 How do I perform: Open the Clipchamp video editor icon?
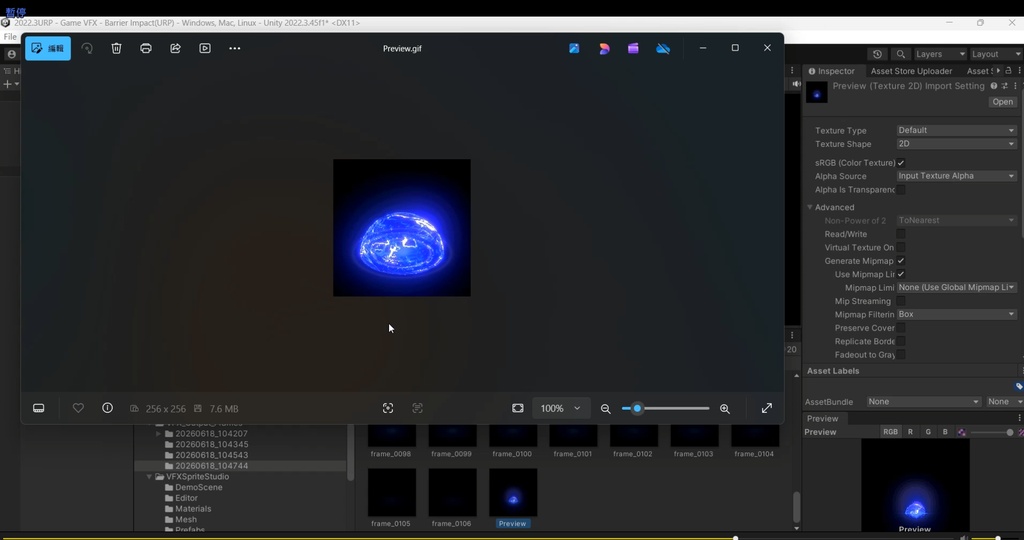[633, 48]
